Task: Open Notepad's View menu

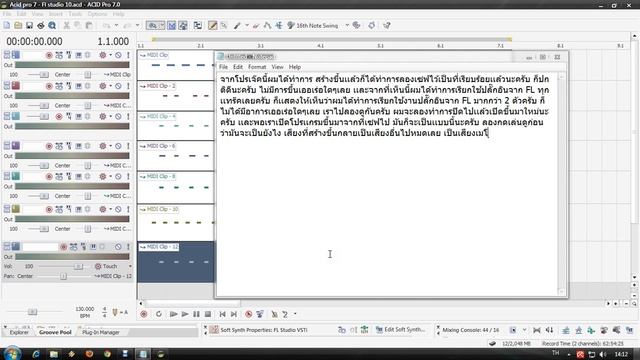Action: 278,67
